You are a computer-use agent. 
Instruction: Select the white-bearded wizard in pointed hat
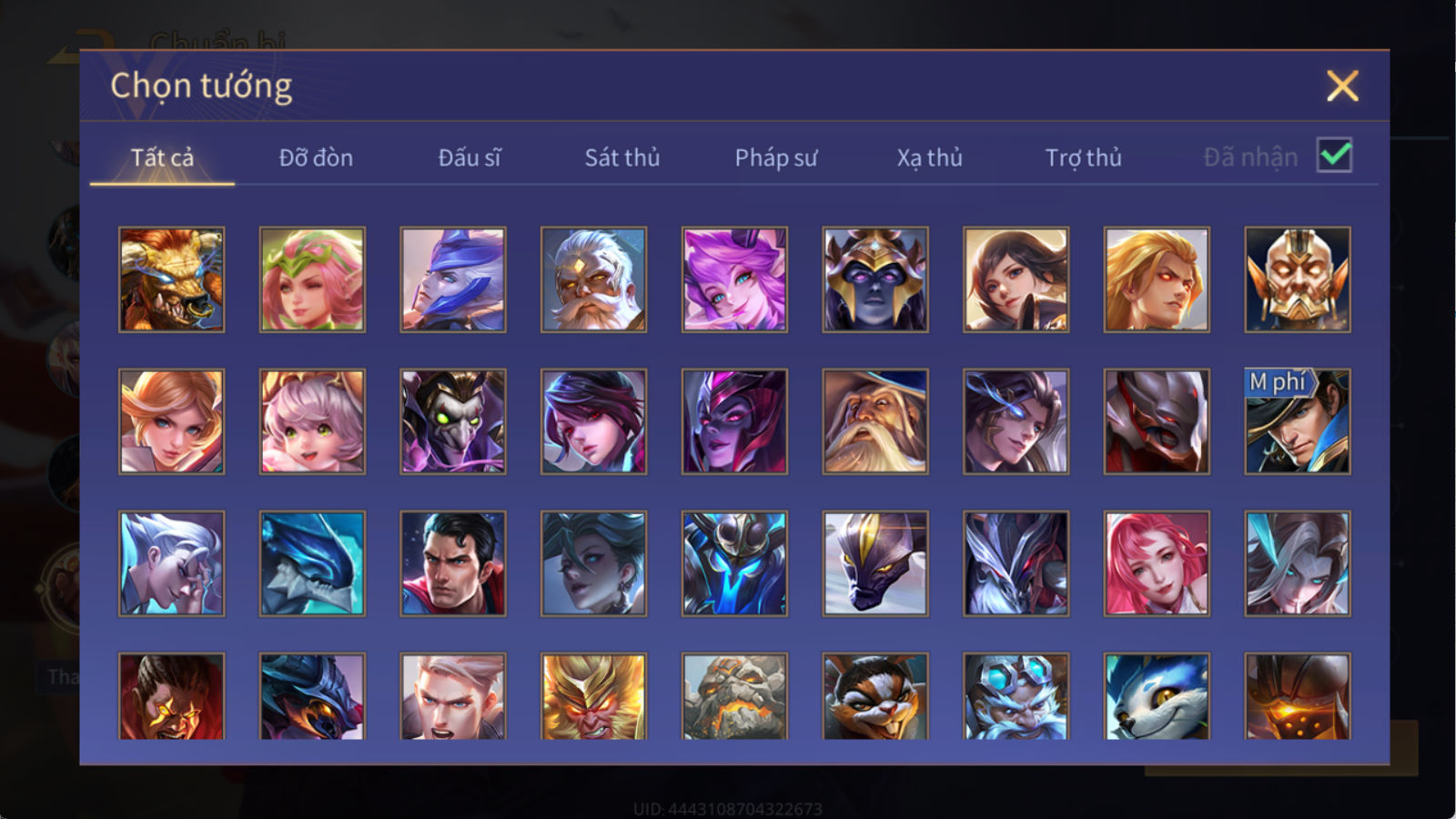coord(875,421)
